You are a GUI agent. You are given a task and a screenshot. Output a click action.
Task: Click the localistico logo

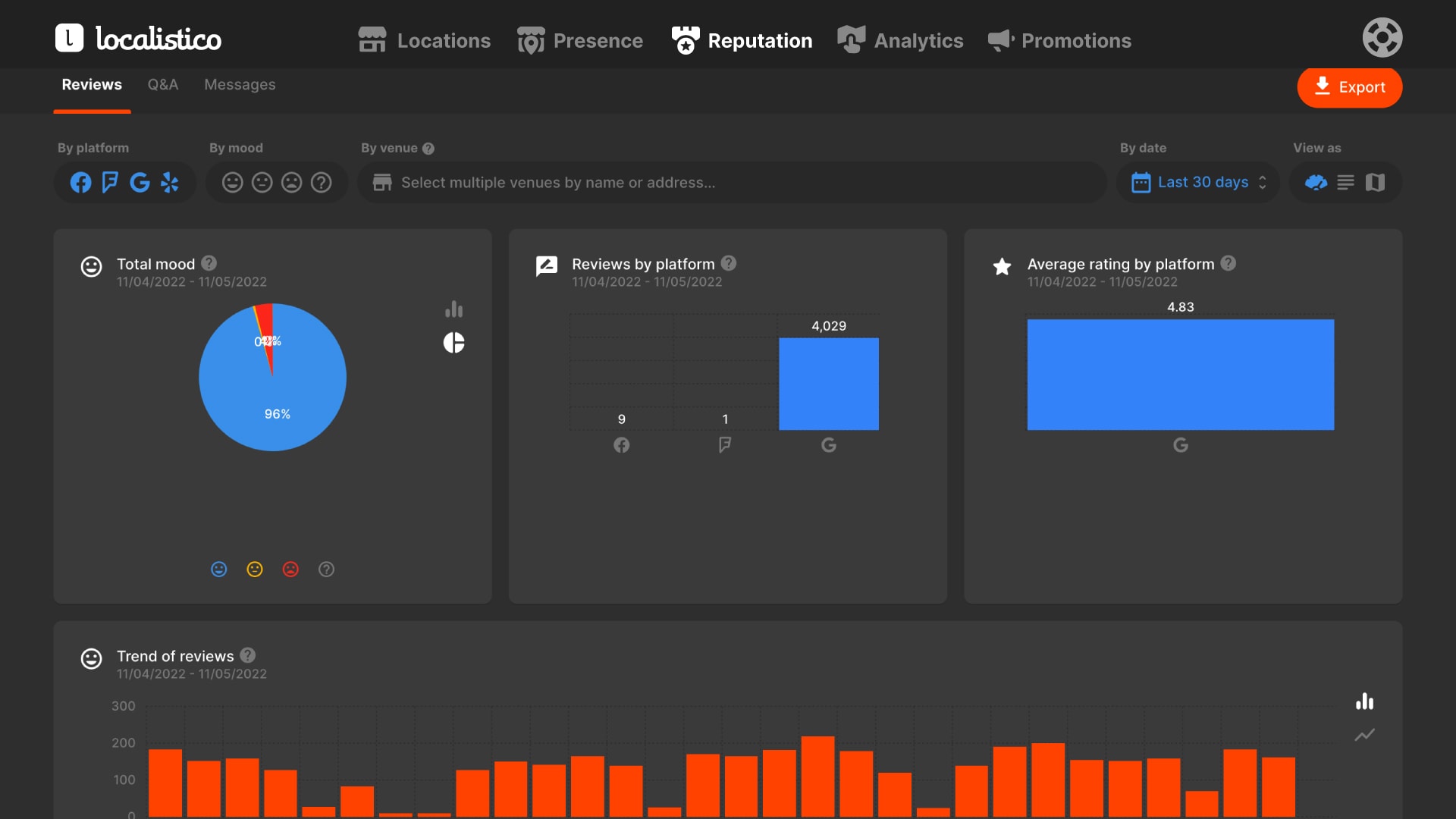tap(138, 38)
